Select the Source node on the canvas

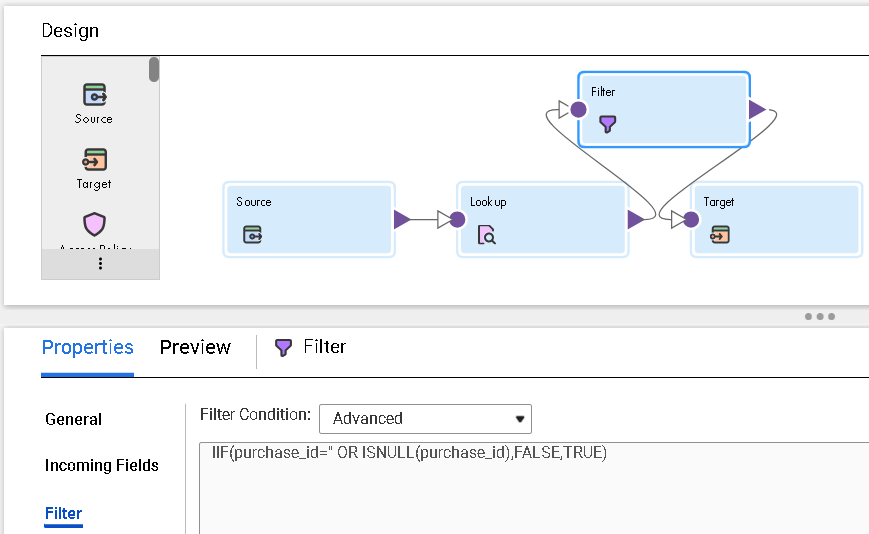tap(309, 219)
